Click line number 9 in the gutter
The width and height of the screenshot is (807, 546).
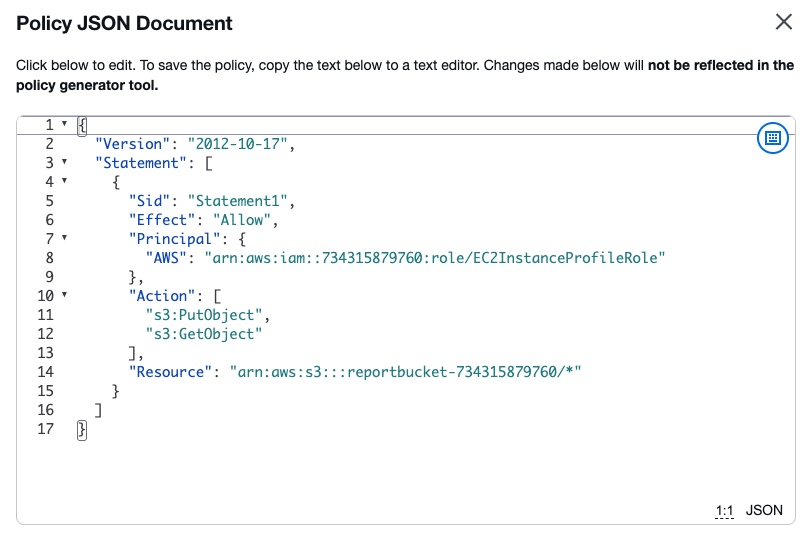click(x=49, y=277)
